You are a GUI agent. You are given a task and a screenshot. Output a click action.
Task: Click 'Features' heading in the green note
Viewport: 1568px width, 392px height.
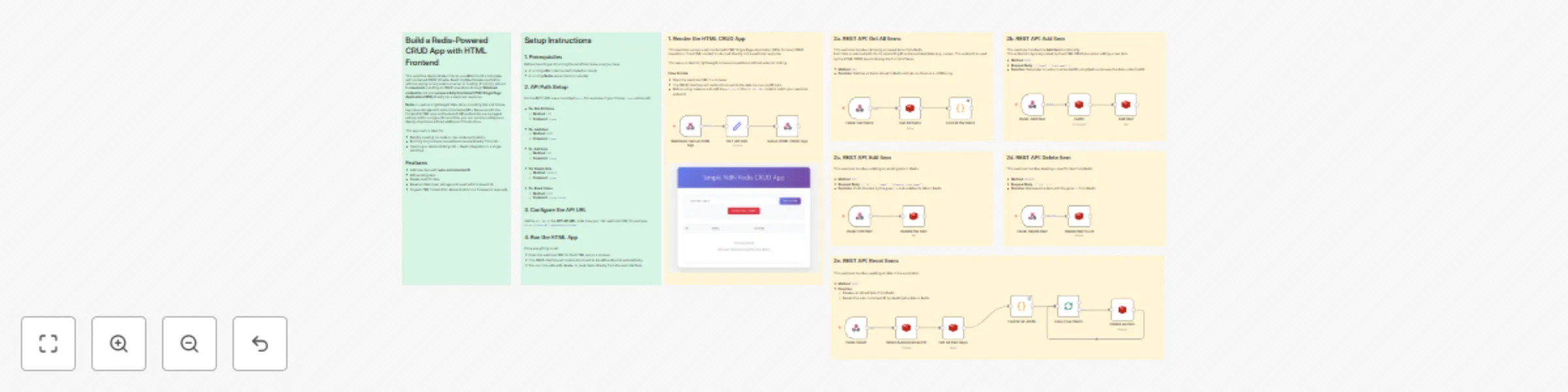pyautogui.click(x=416, y=163)
